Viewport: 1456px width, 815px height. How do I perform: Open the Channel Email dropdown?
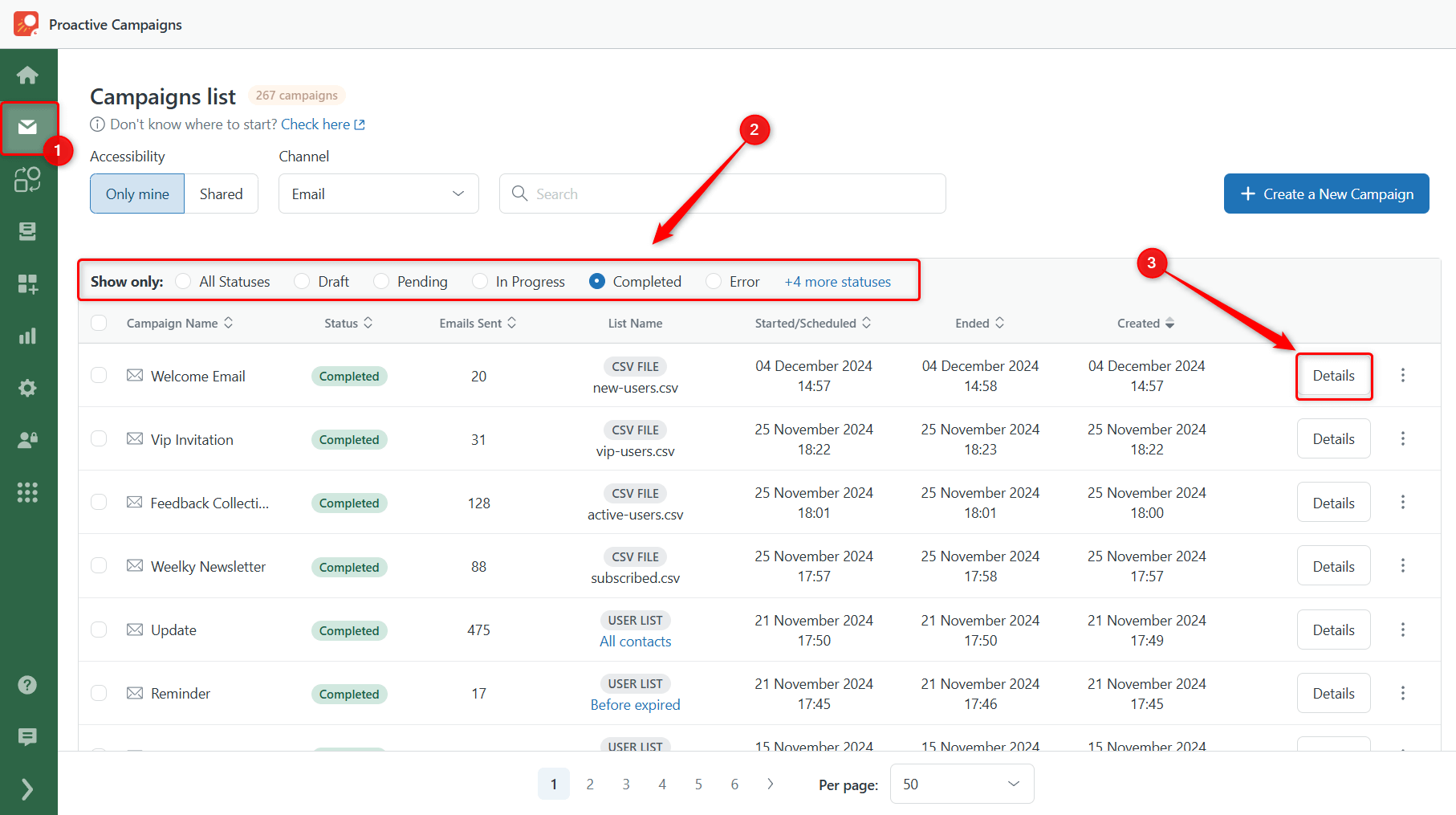[379, 194]
